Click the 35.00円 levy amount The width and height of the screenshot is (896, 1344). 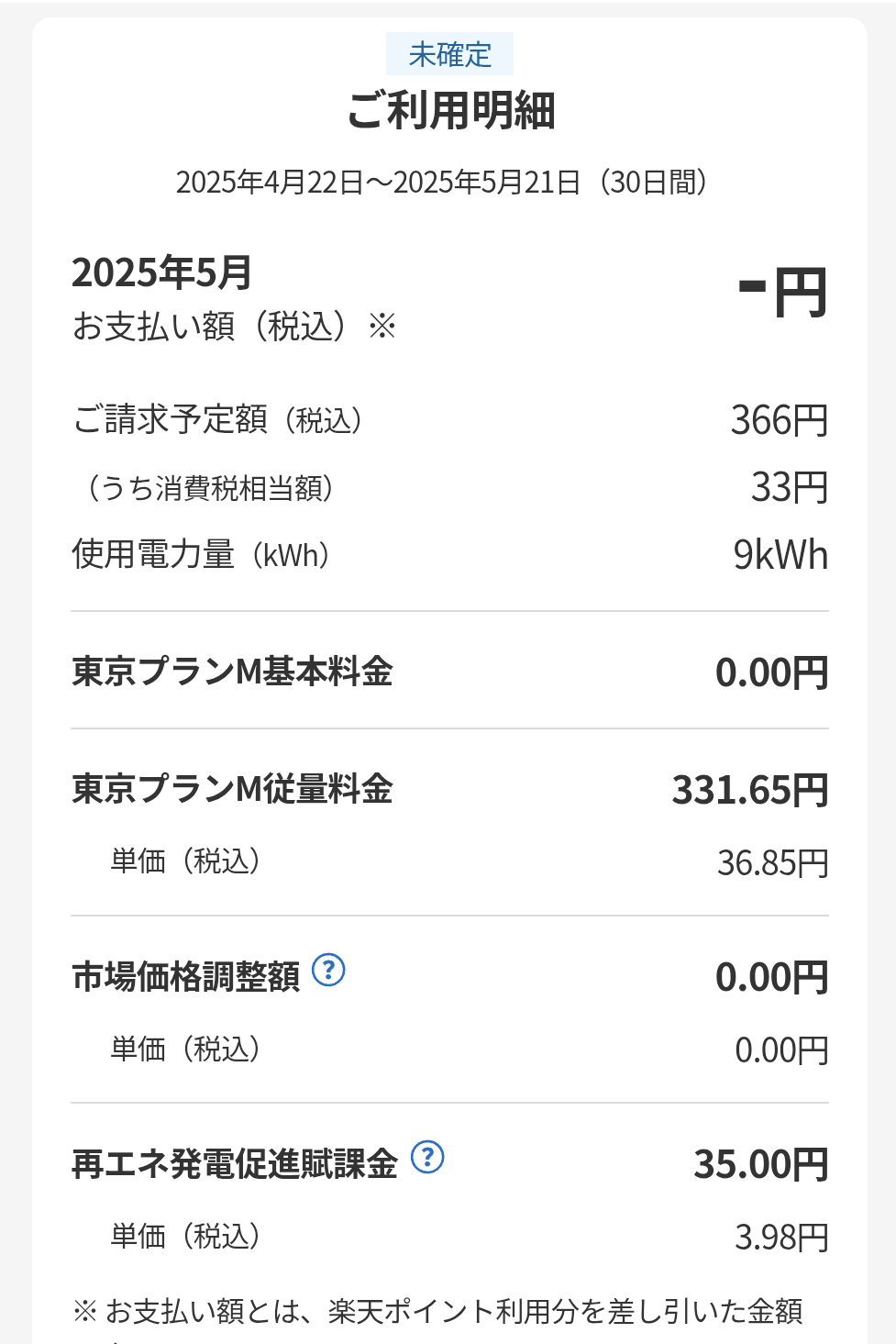pyautogui.click(x=761, y=1164)
